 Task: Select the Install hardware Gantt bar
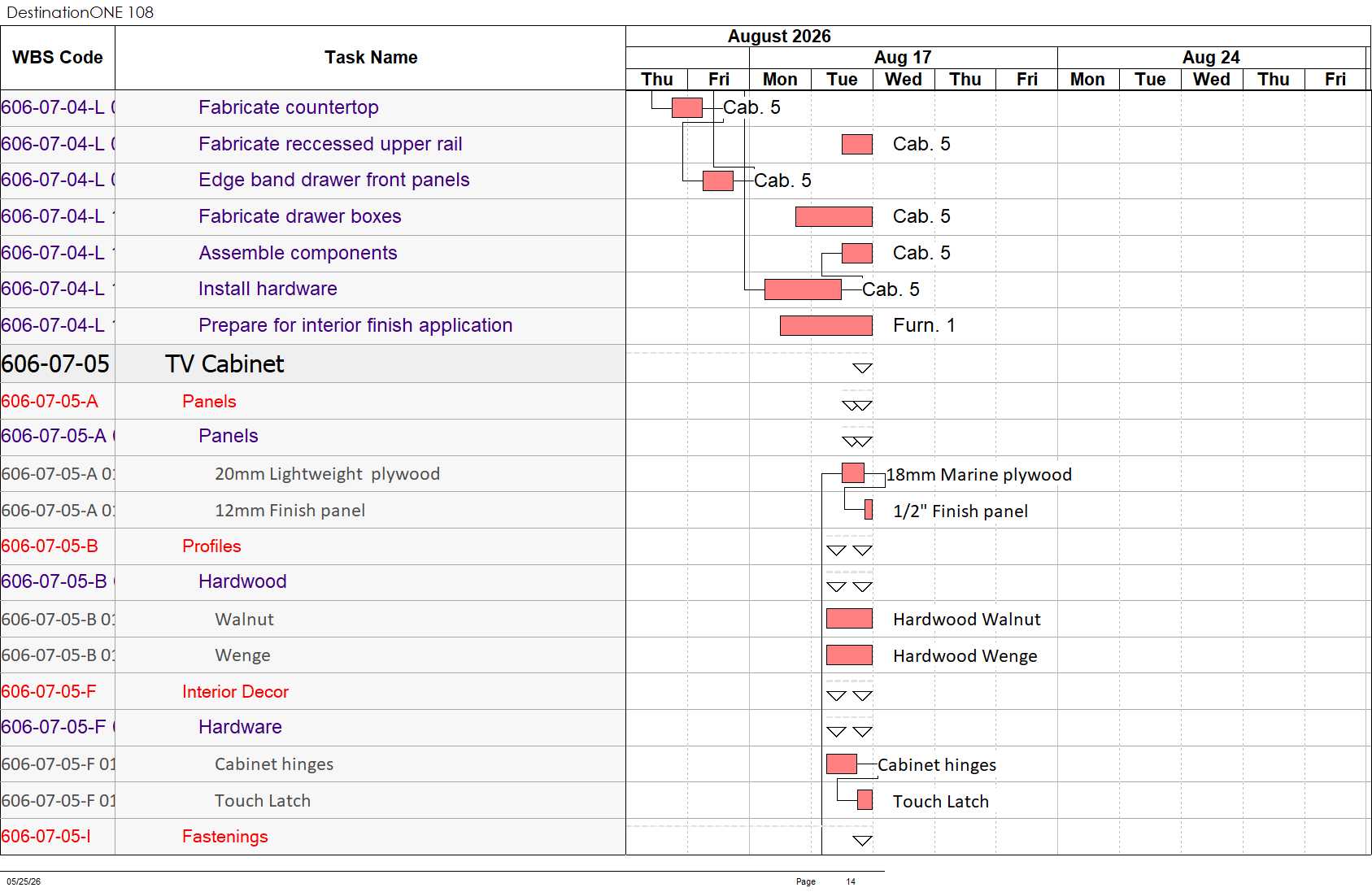pos(804,289)
